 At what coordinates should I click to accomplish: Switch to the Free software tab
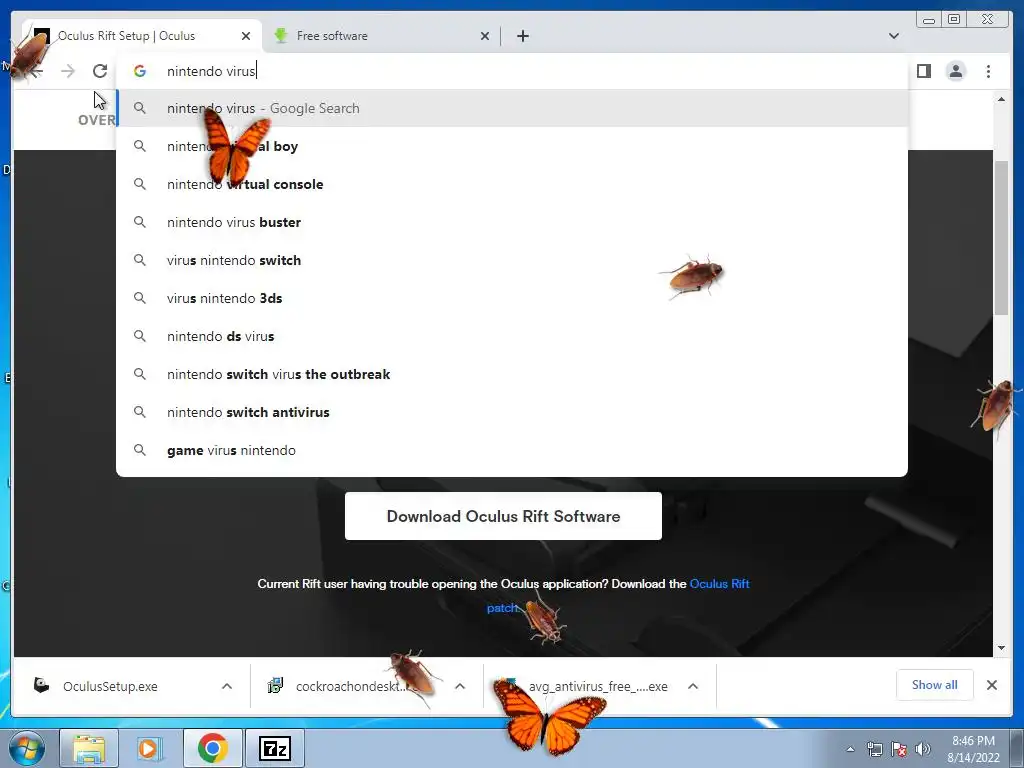pos(381,36)
